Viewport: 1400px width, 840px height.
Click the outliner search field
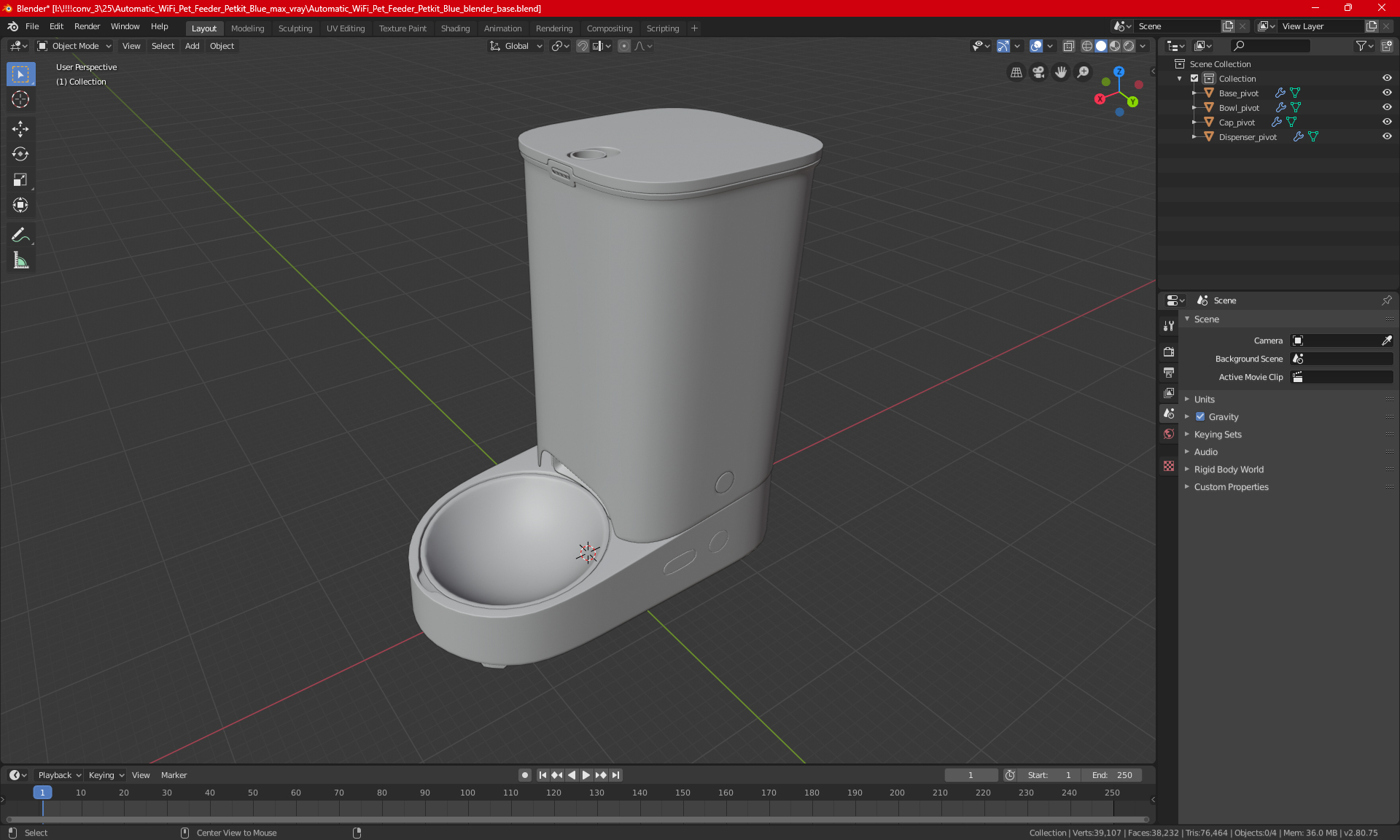[x=1269, y=46]
